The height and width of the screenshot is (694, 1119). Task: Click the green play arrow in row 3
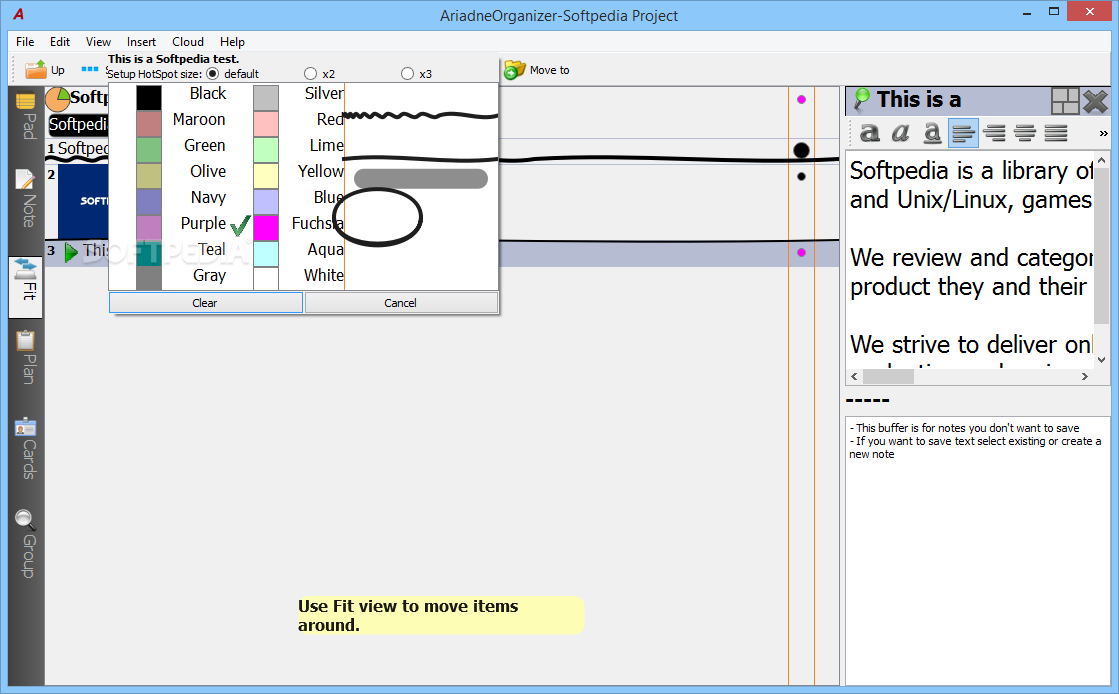[x=71, y=252]
